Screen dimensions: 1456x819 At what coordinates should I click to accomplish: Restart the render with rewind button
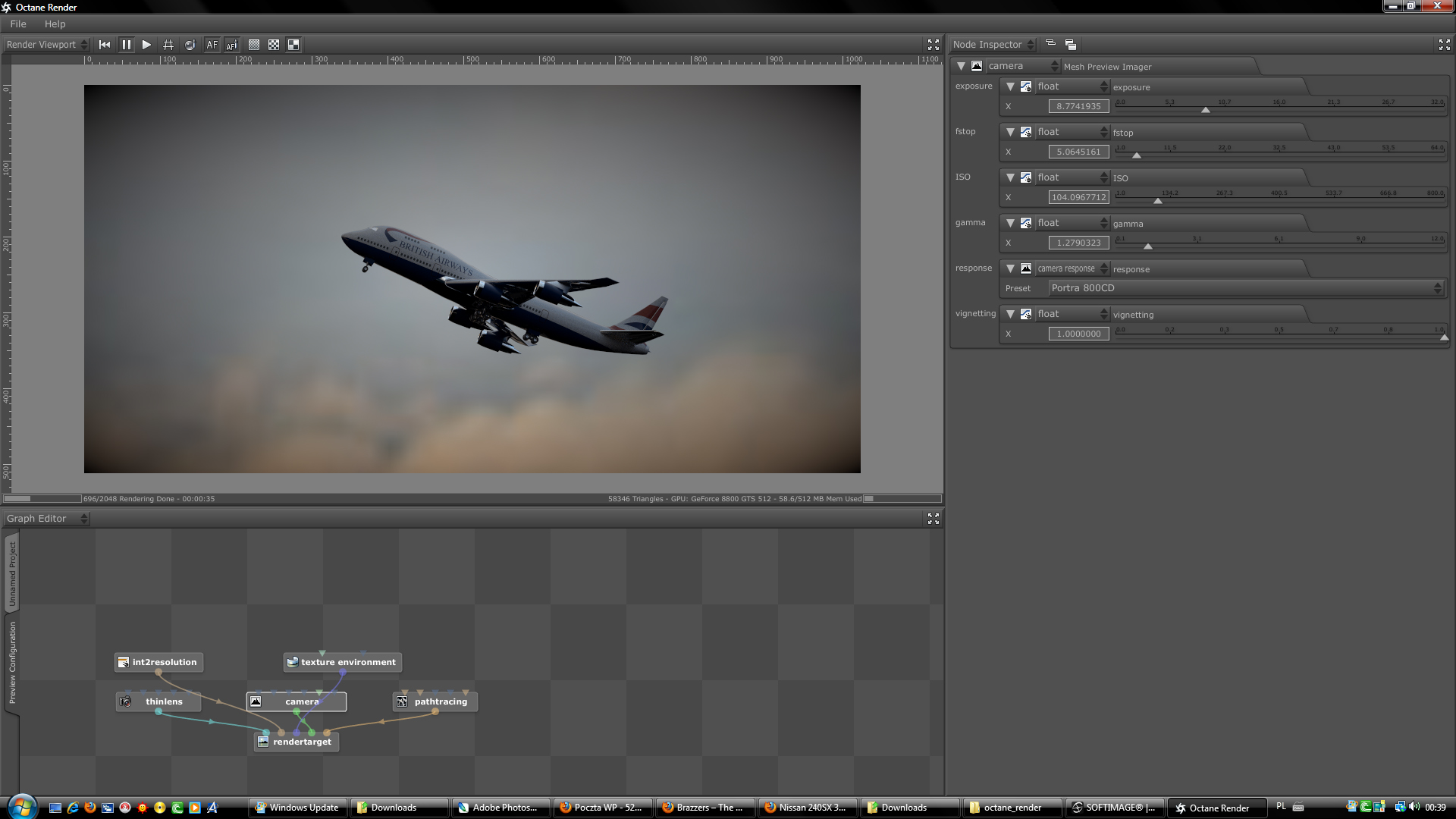105,45
